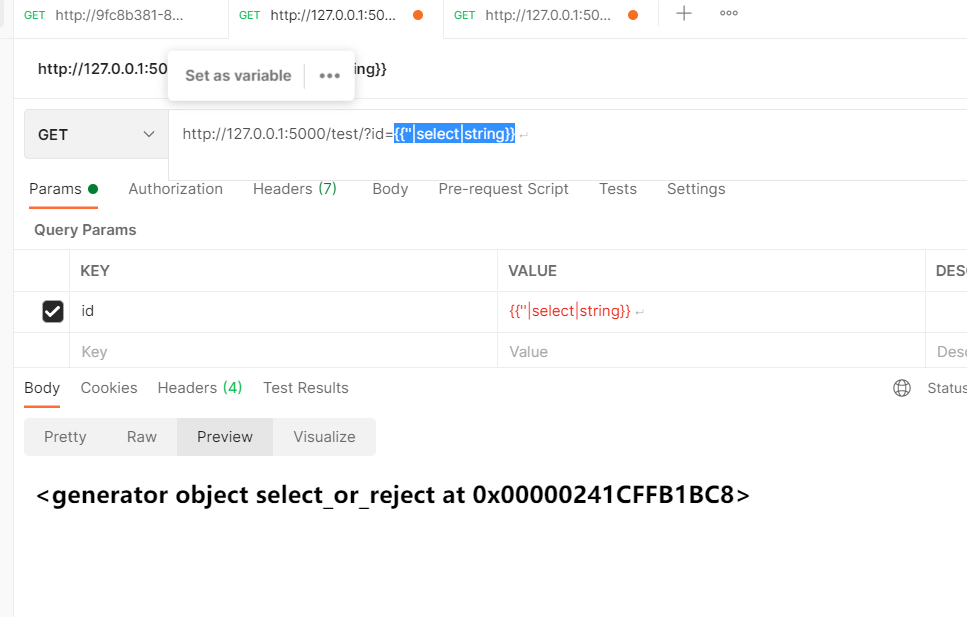Switch to the Authorization tab

click(175, 189)
